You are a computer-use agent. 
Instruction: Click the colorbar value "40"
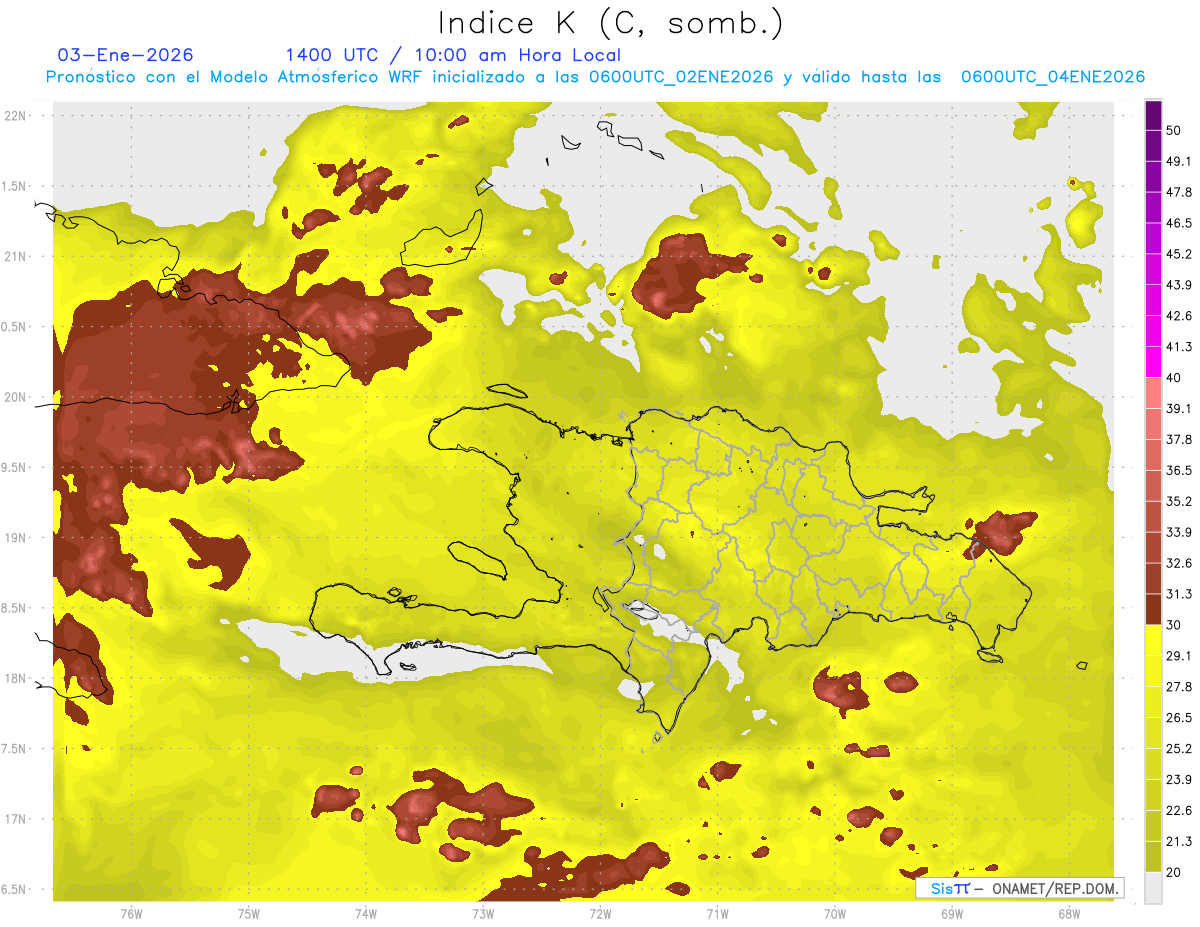pyautogui.click(x=1174, y=378)
